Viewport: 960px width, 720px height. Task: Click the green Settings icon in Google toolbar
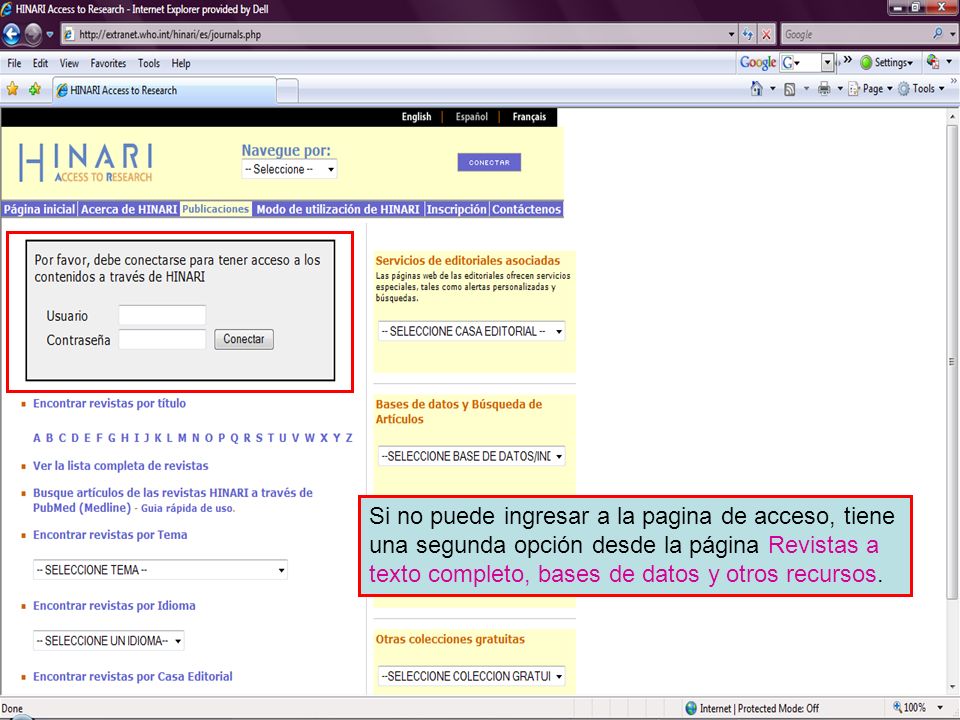pos(866,62)
